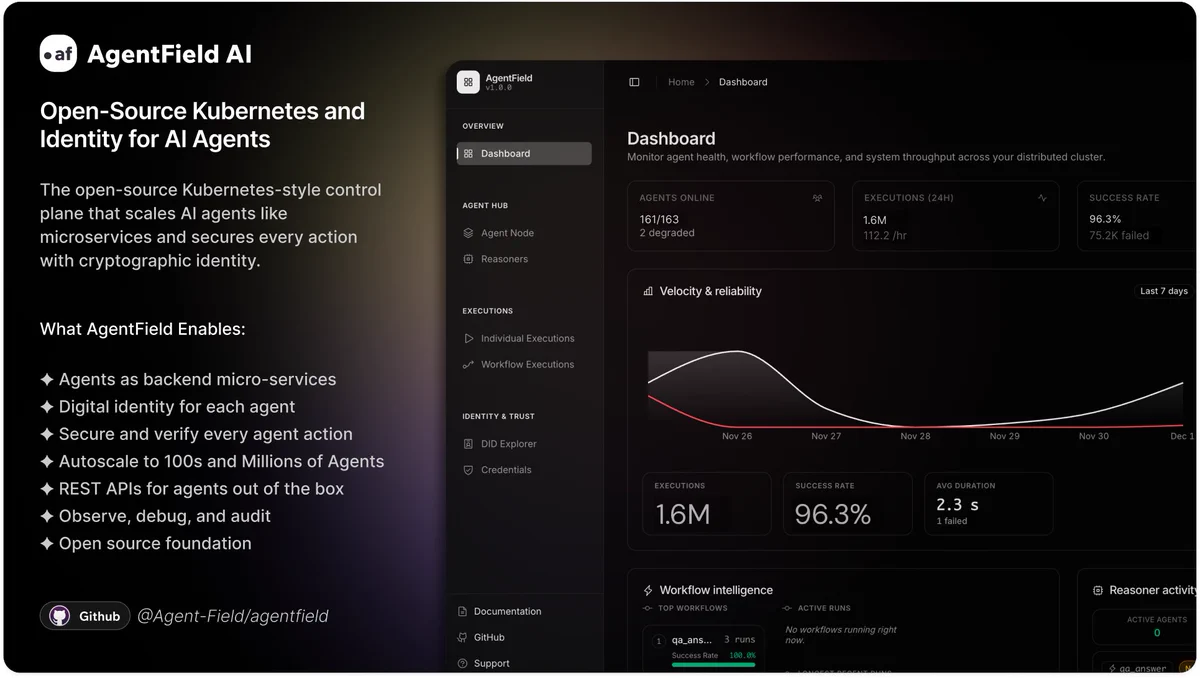
Task: Click the Nov 30 chart axis label
Action: click(1094, 436)
